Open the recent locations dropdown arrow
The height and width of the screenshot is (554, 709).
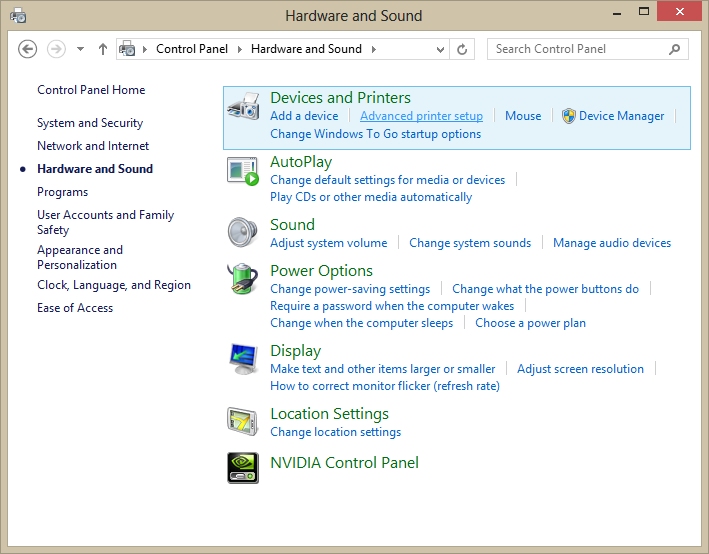coord(81,49)
